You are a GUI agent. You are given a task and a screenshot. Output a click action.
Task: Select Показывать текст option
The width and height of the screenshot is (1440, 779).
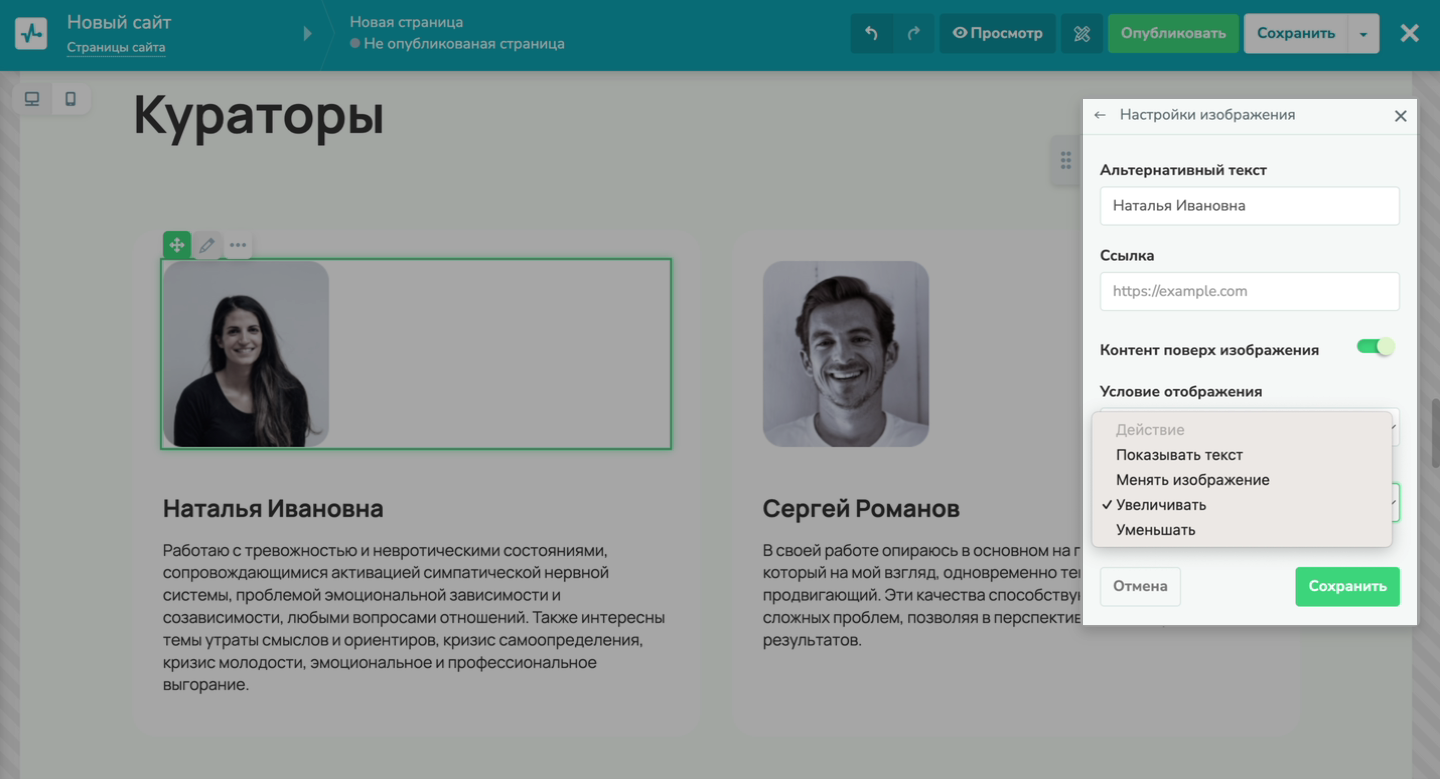tap(1179, 455)
